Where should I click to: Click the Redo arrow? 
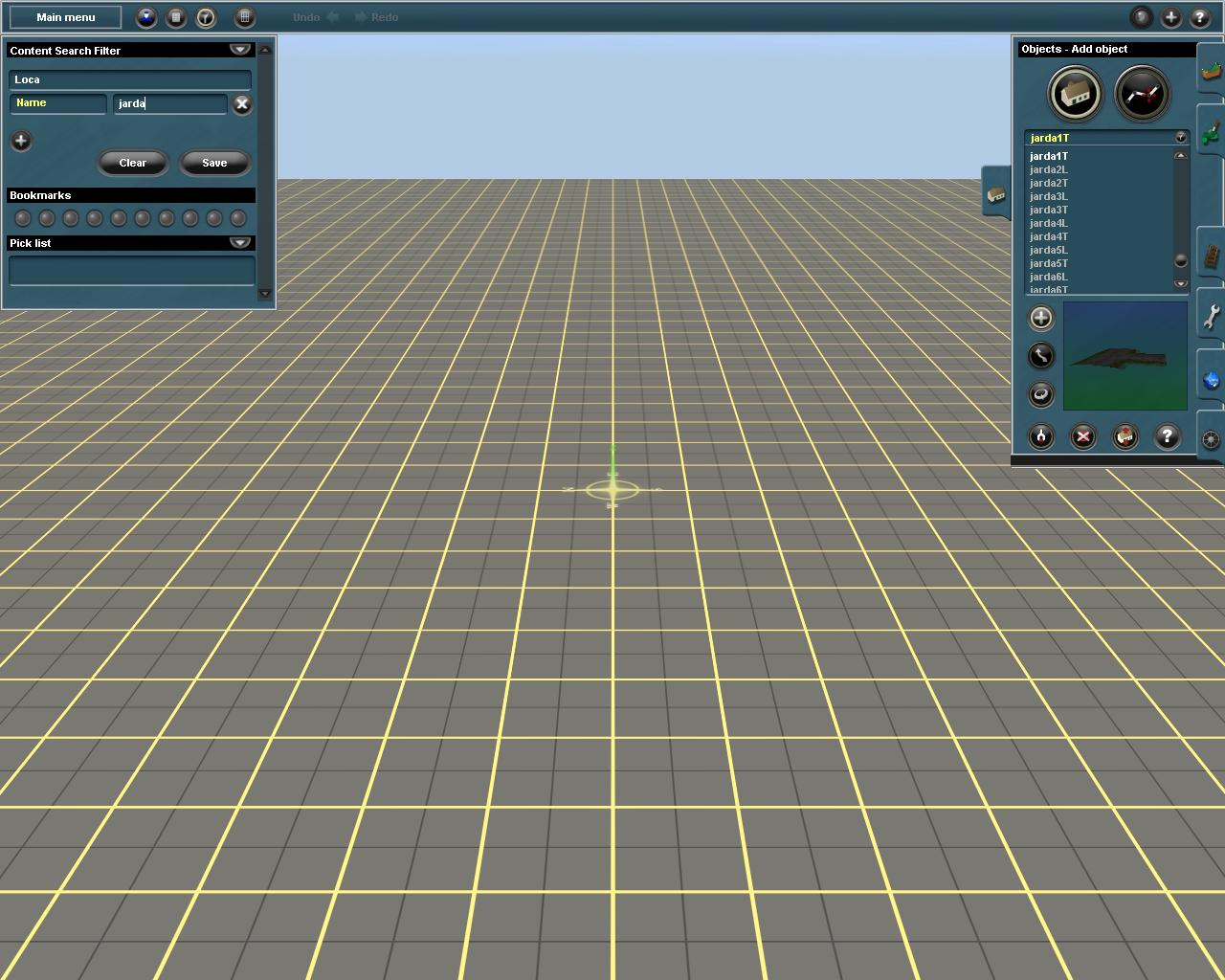click(x=361, y=17)
